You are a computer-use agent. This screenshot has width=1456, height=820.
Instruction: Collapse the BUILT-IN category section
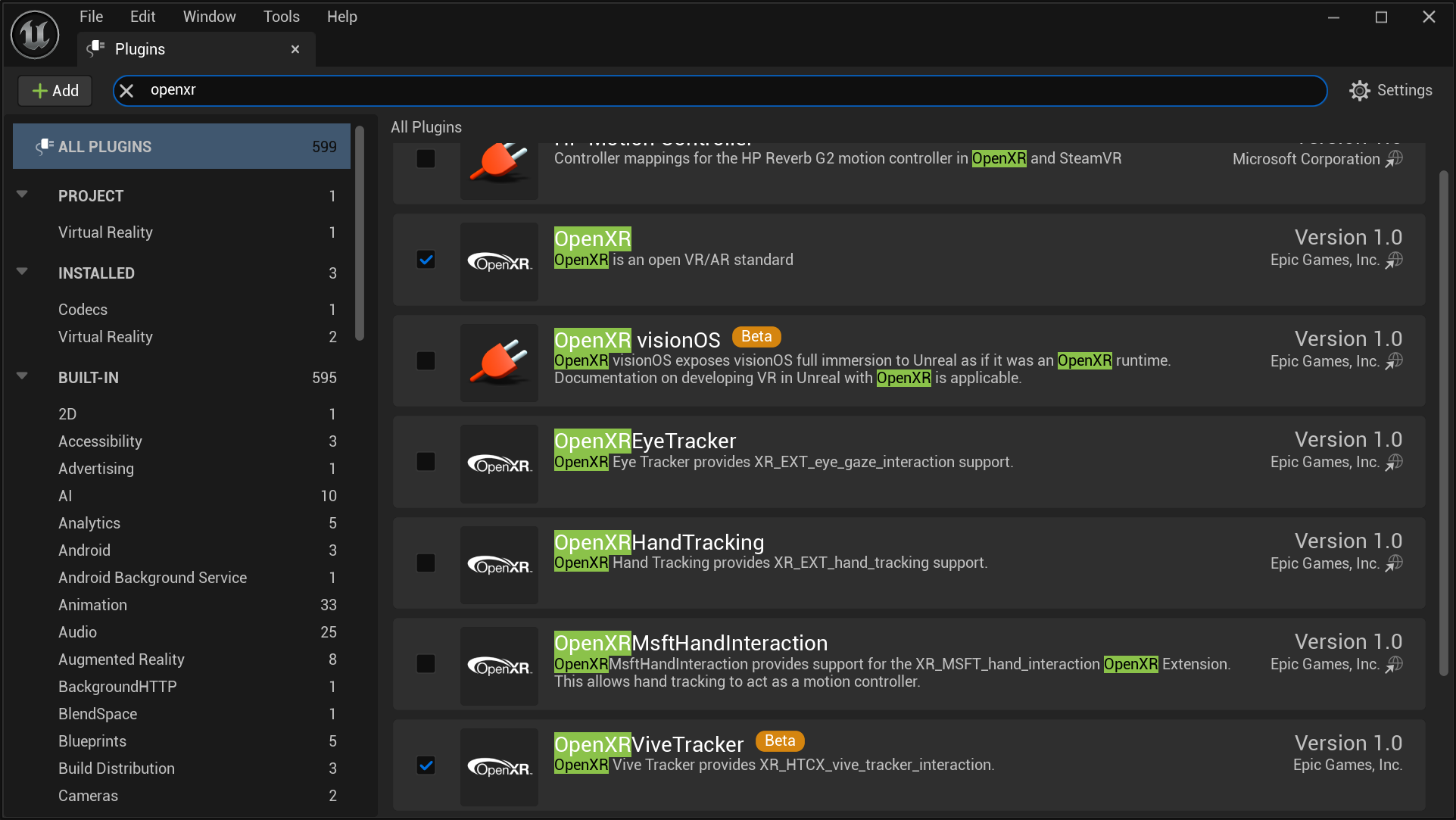coord(22,377)
